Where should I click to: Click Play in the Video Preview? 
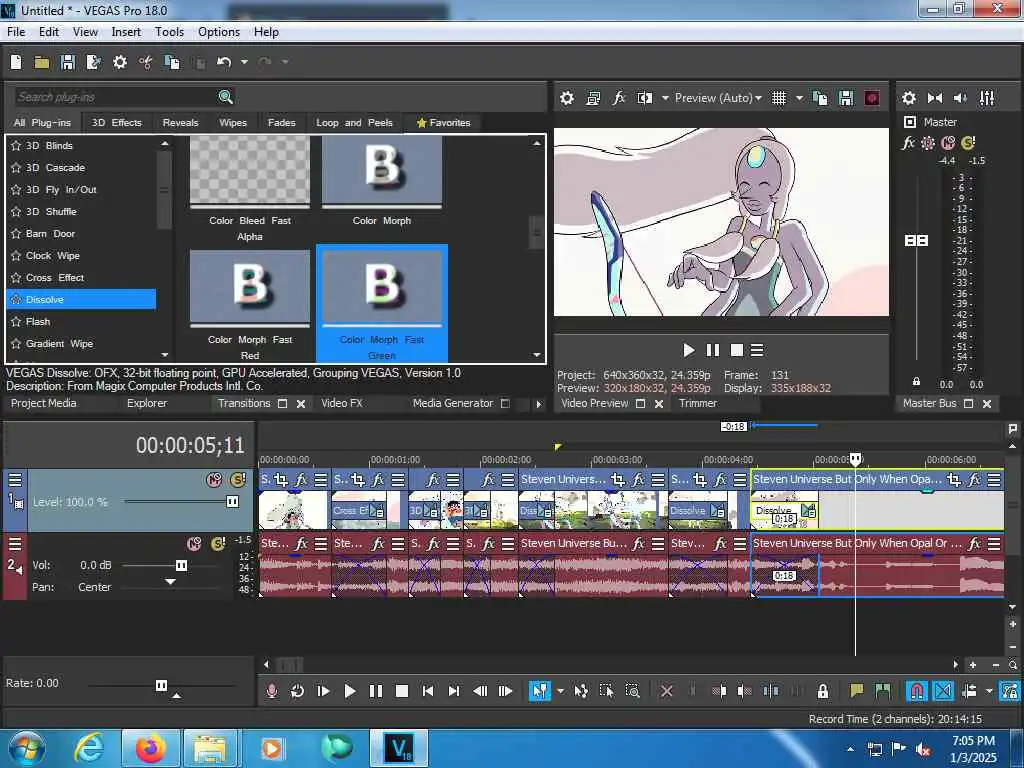coord(688,351)
